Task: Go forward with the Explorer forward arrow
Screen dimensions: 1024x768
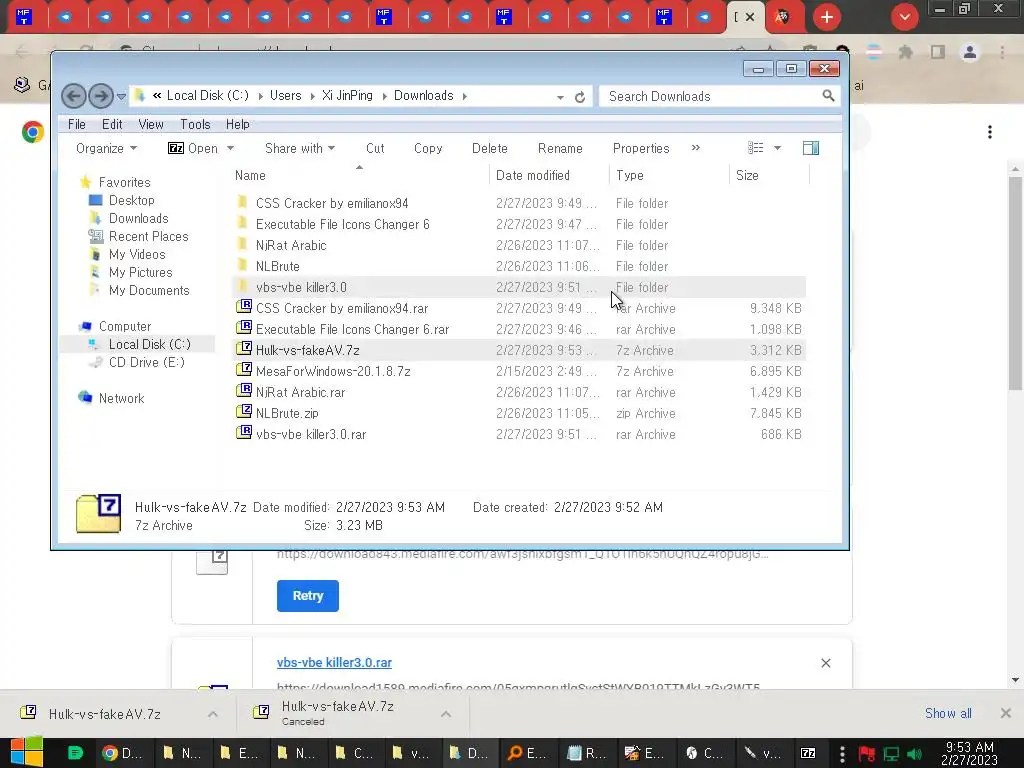Action: tap(101, 97)
